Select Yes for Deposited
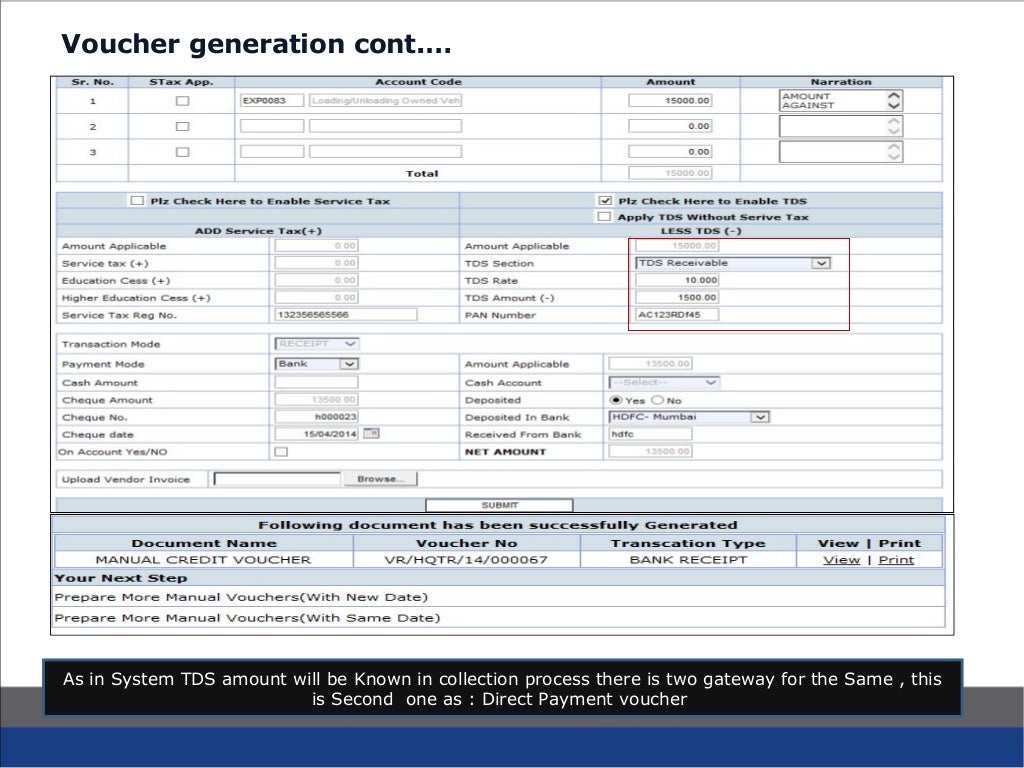The height and width of the screenshot is (768, 1024). (x=615, y=400)
